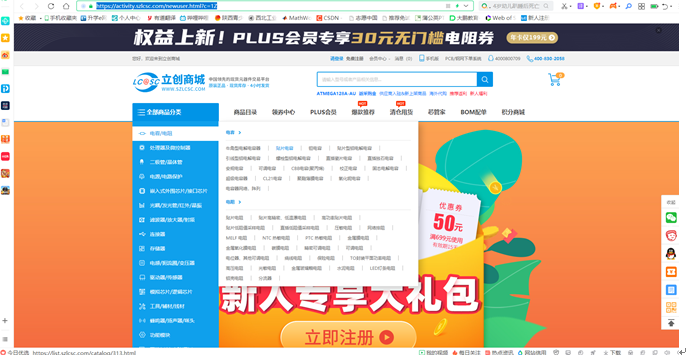Open the 贴片电阻 subcategory link
This screenshot has height=360, width=692.
[x=234, y=218]
